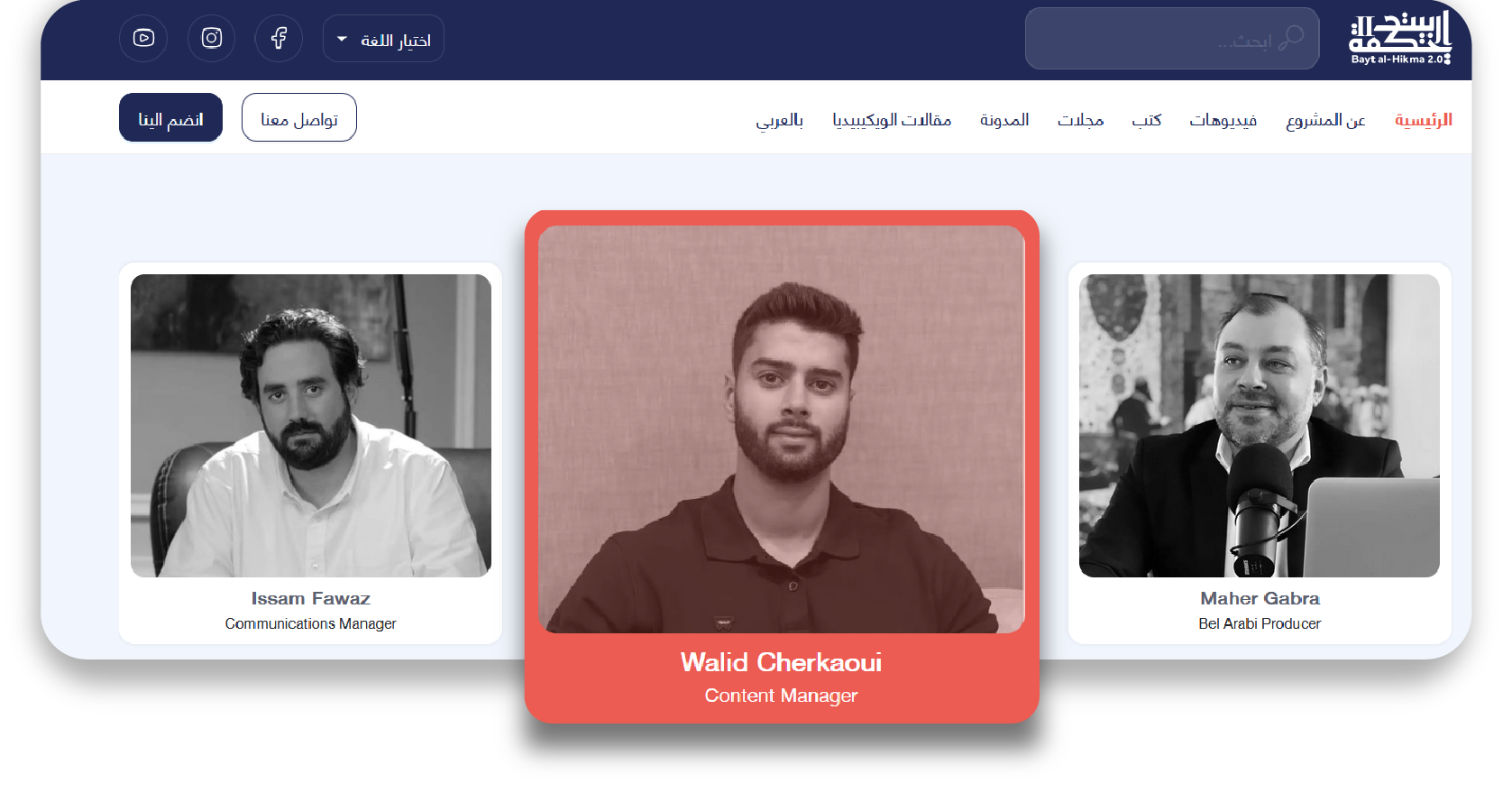Open بالعربي menu item

pyautogui.click(x=779, y=120)
